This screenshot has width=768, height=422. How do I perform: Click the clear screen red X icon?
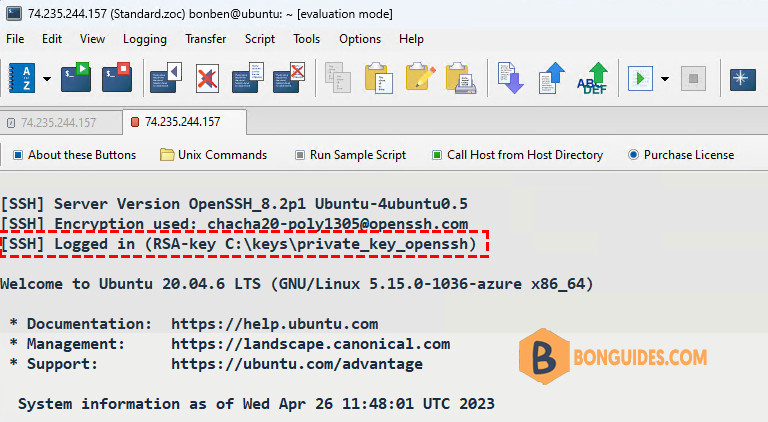coord(207,78)
